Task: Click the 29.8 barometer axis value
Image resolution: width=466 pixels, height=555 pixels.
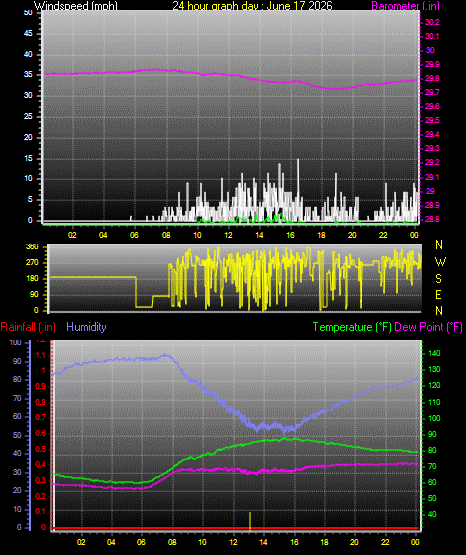Action: [x=432, y=79]
